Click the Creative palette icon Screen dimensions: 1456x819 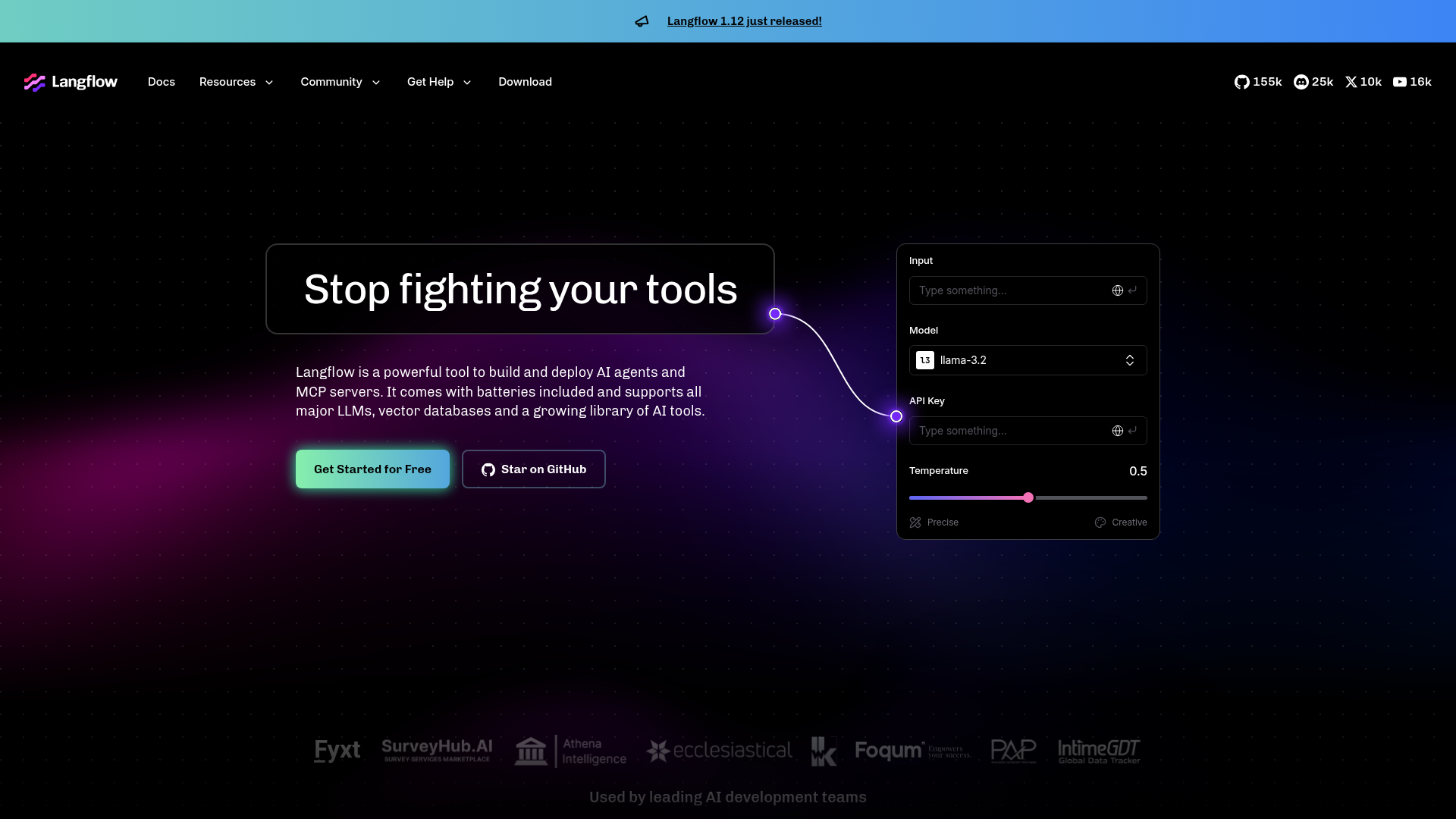1100,522
